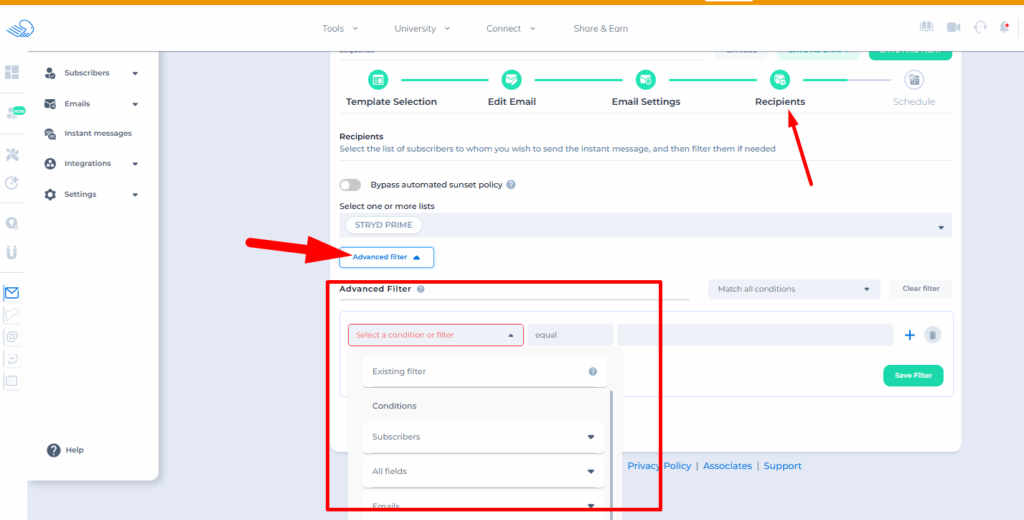Viewport: 1024px width, 520px height.
Task: Expand the Subscribers conditions group
Action: tap(484, 437)
